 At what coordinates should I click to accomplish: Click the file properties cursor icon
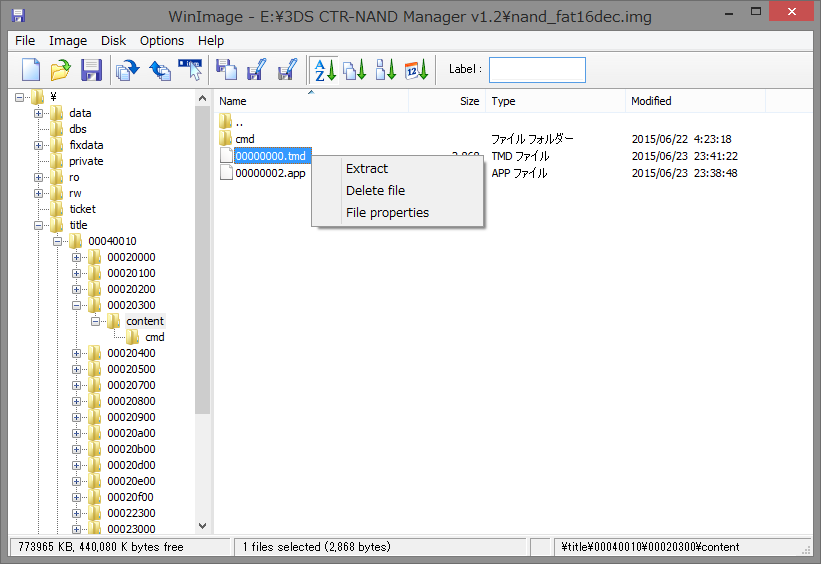(x=191, y=69)
